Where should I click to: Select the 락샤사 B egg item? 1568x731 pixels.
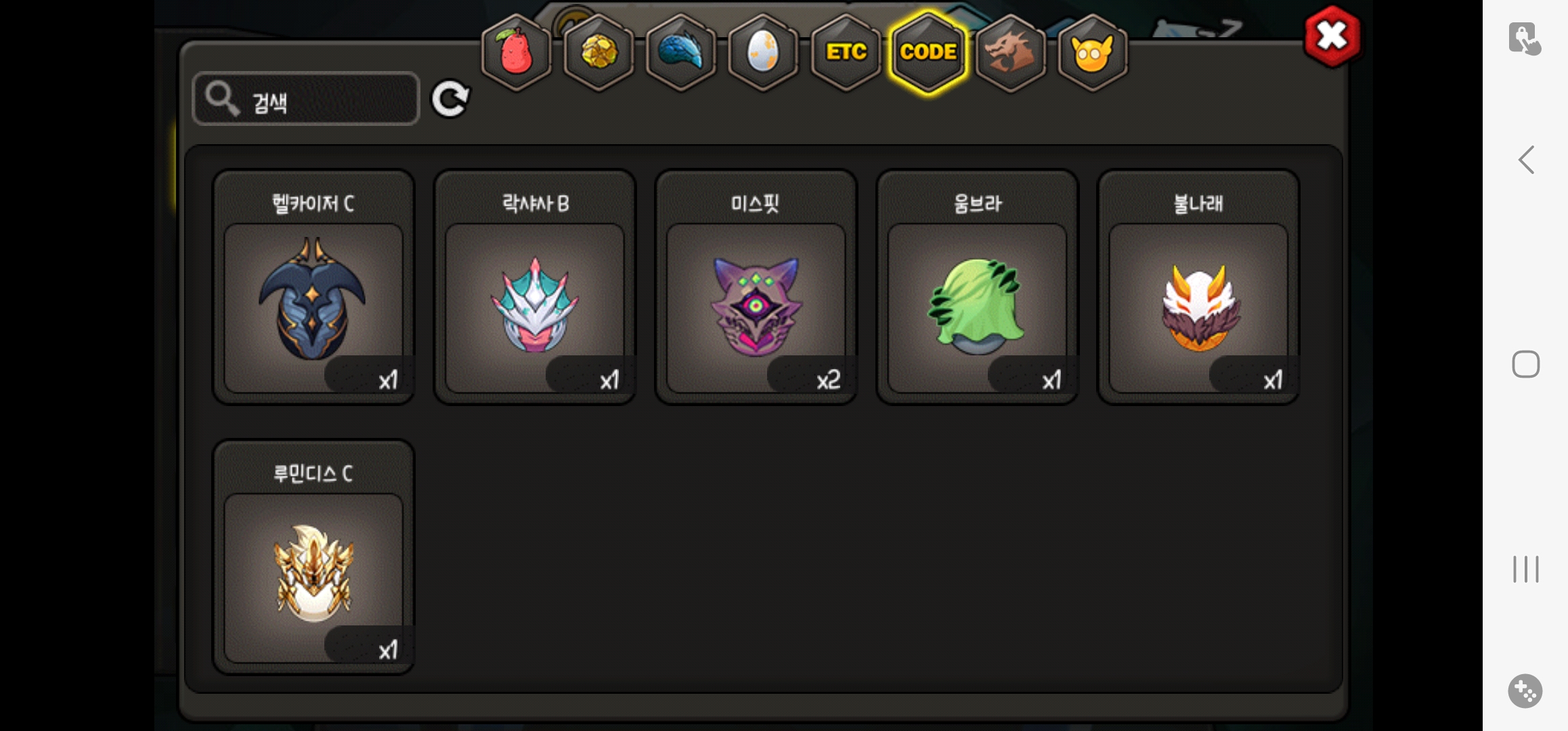pos(535,287)
